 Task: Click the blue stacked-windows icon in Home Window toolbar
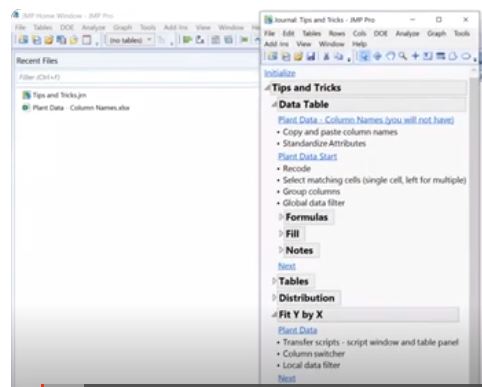pyautogui.click(x=61, y=40)
